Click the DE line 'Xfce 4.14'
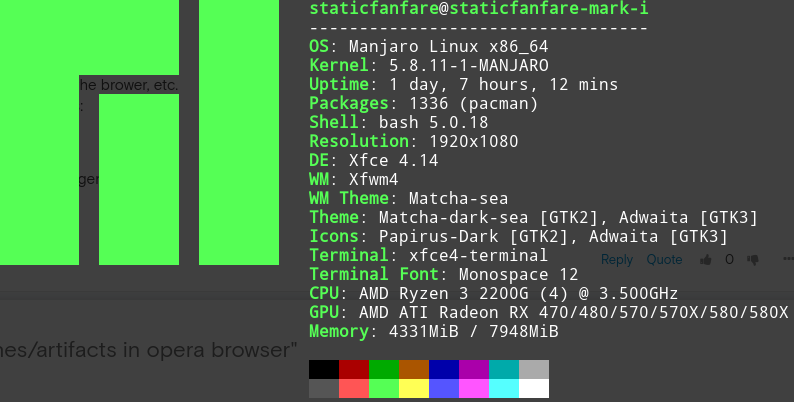 (x=374, y=160)
